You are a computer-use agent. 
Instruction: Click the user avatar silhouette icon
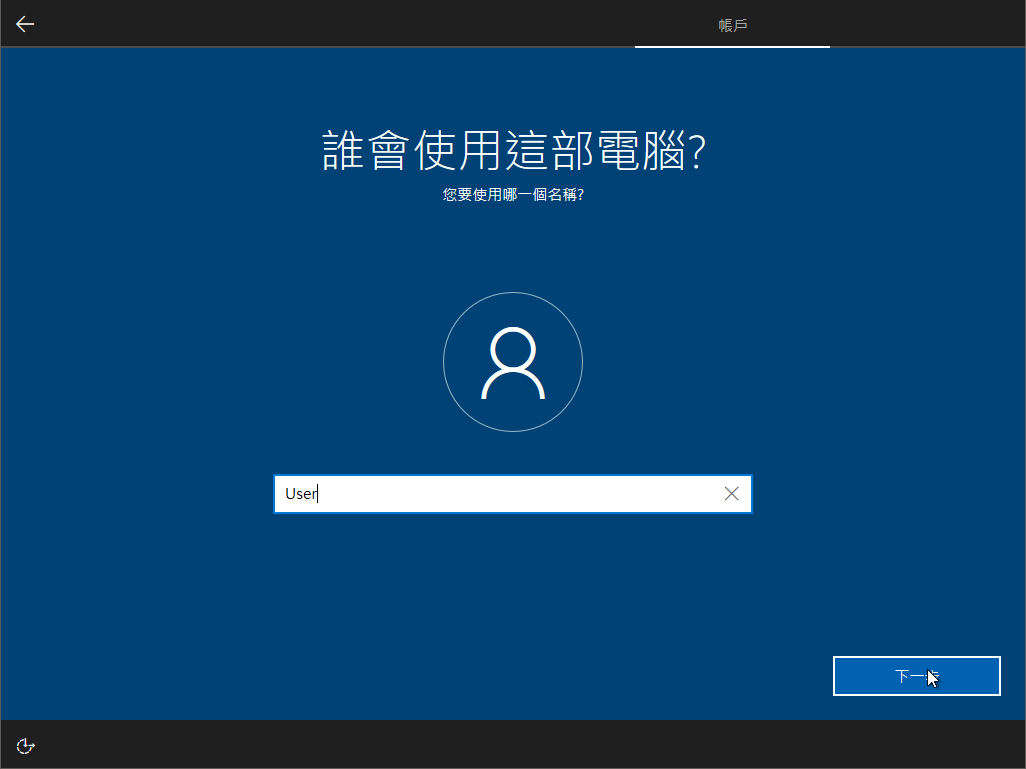click(512, 362)
